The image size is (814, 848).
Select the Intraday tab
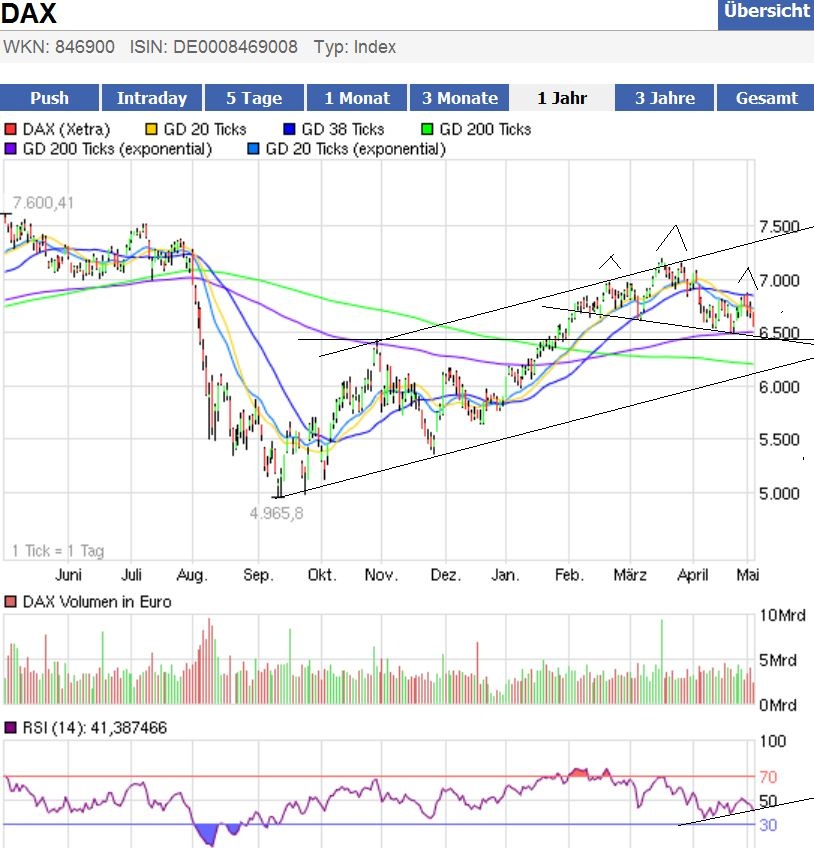click(152, 98)
